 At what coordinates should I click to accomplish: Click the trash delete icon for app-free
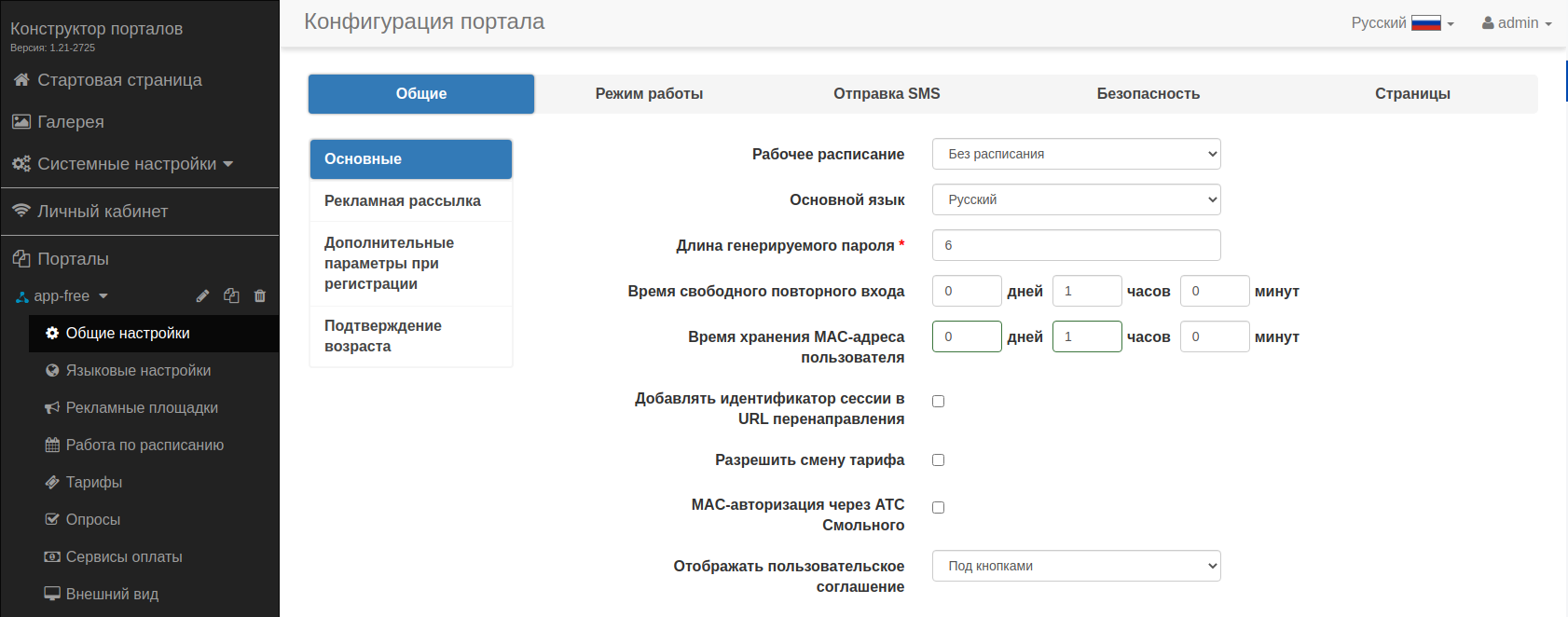point(260,296)
